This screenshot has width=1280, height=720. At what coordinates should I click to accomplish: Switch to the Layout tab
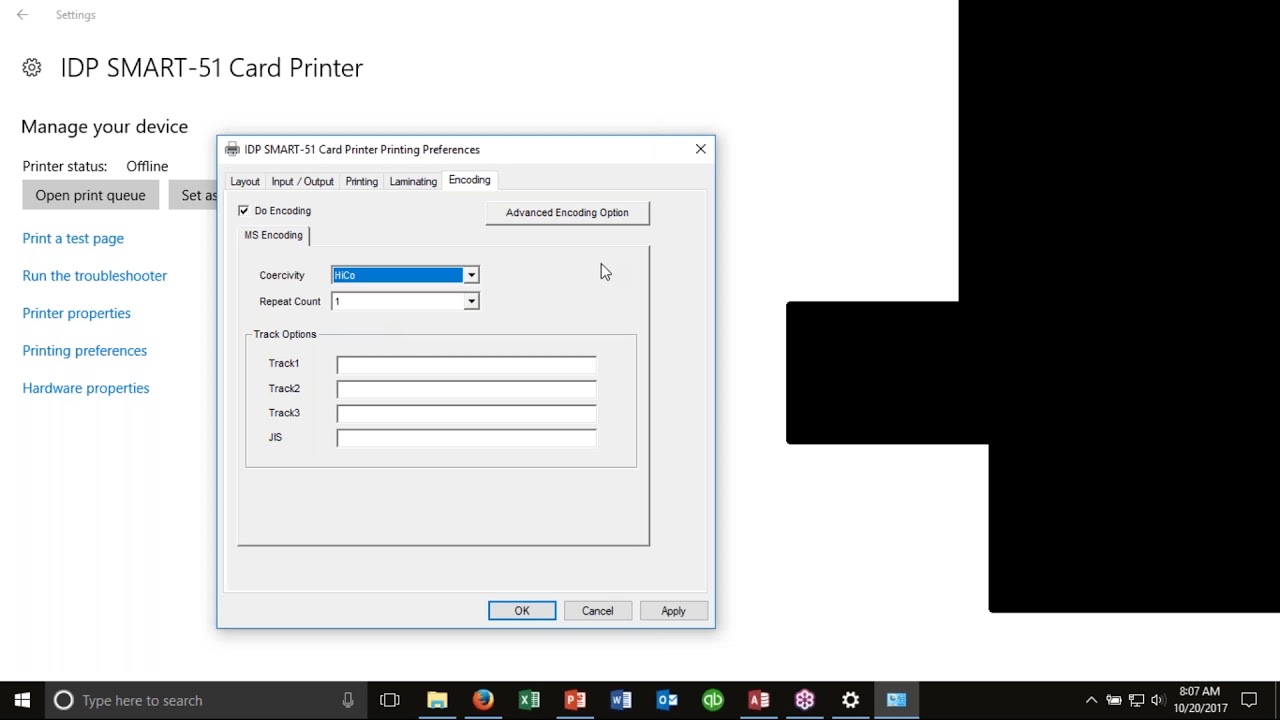click(245, 181)
